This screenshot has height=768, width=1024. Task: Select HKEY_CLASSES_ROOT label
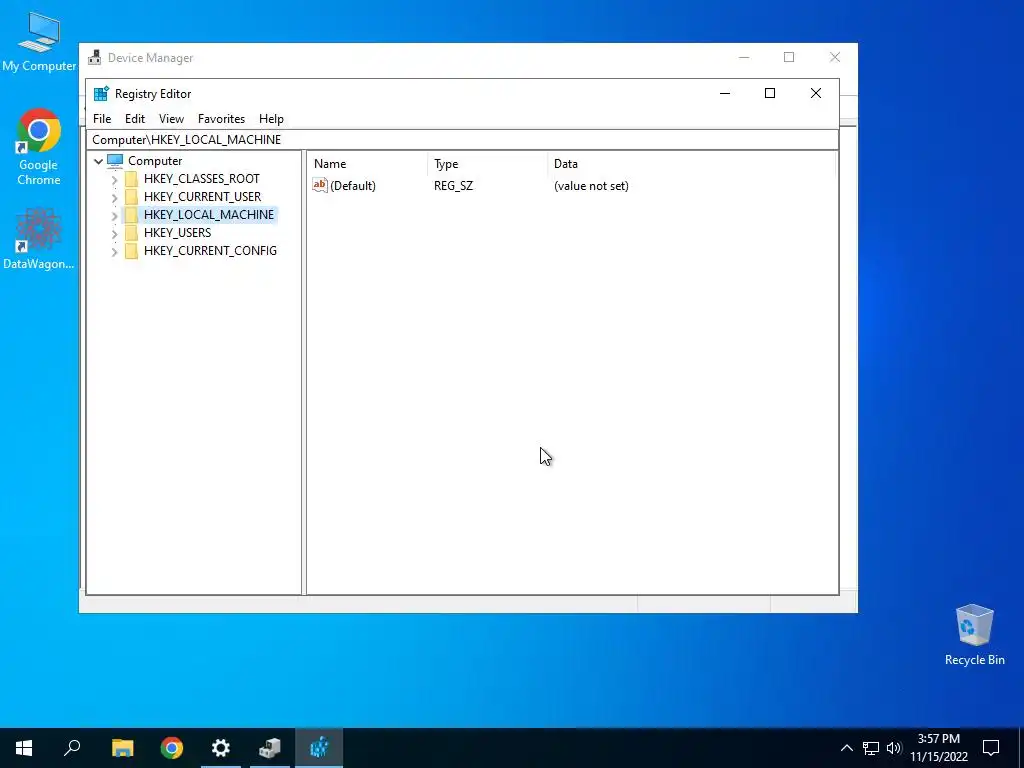tap(202, 179)
